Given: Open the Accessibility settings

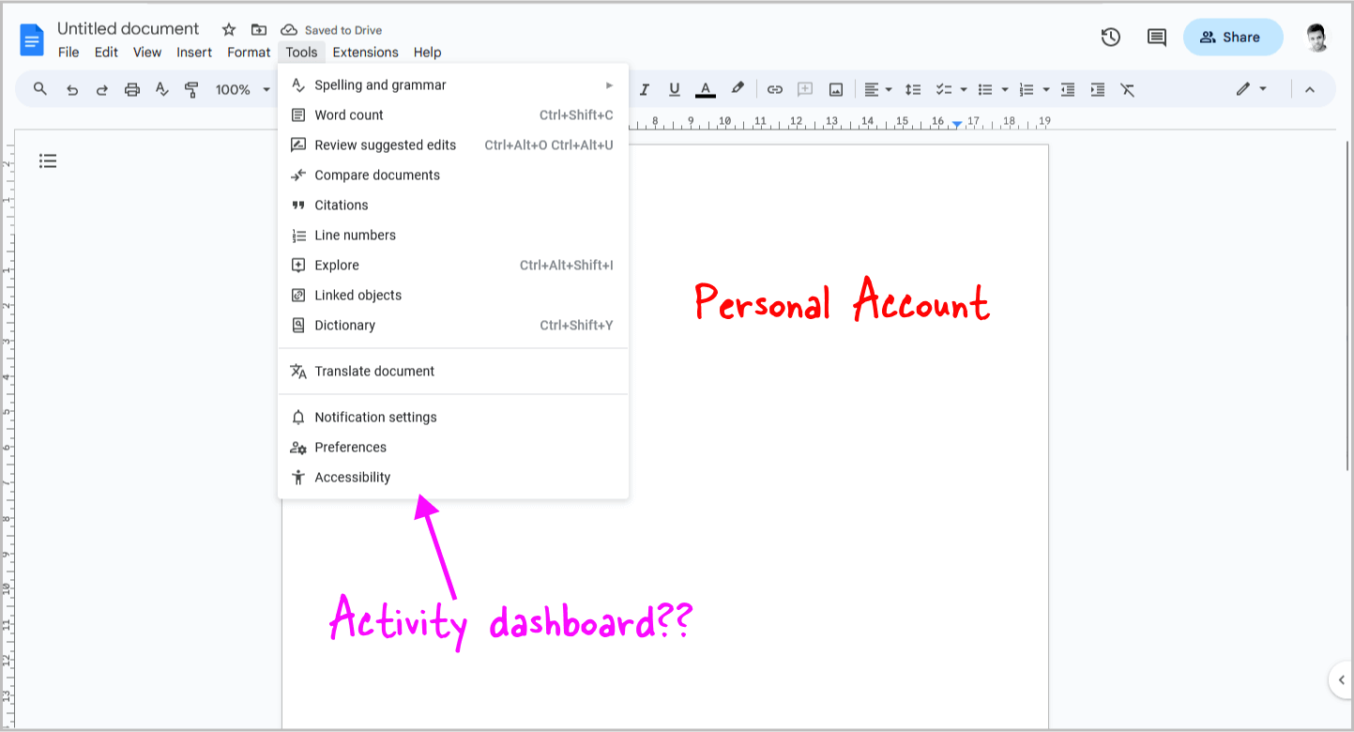Looking at the screenshot, I should click(453, 477).
